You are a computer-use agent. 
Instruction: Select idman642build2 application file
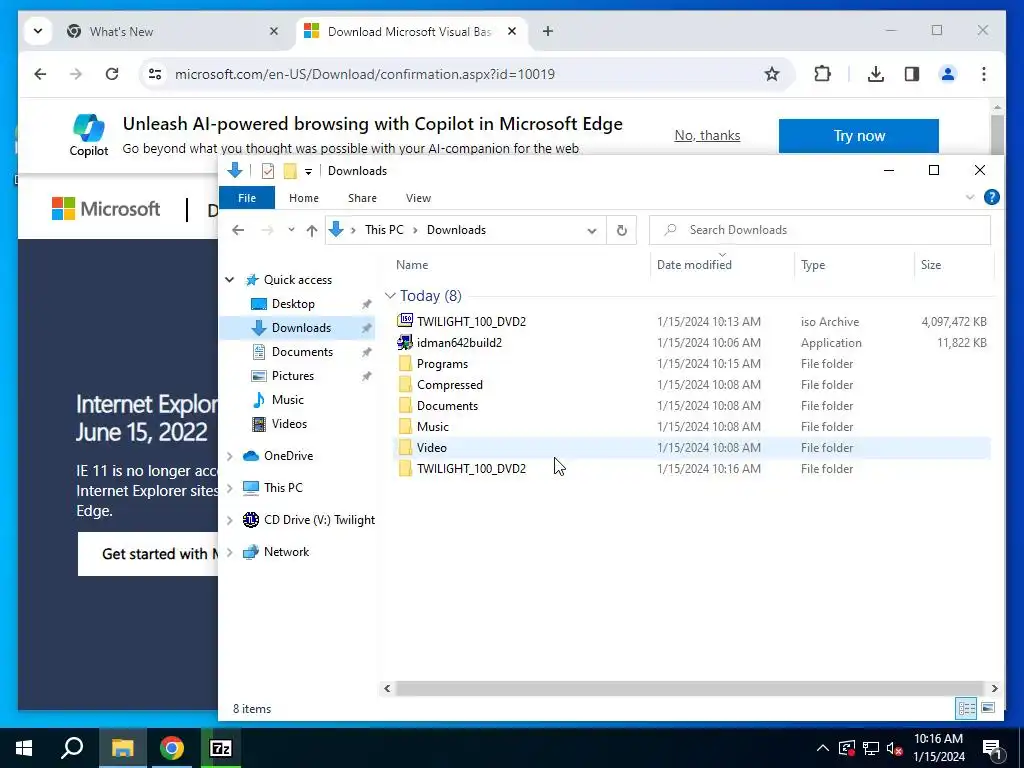coord(692,342)
